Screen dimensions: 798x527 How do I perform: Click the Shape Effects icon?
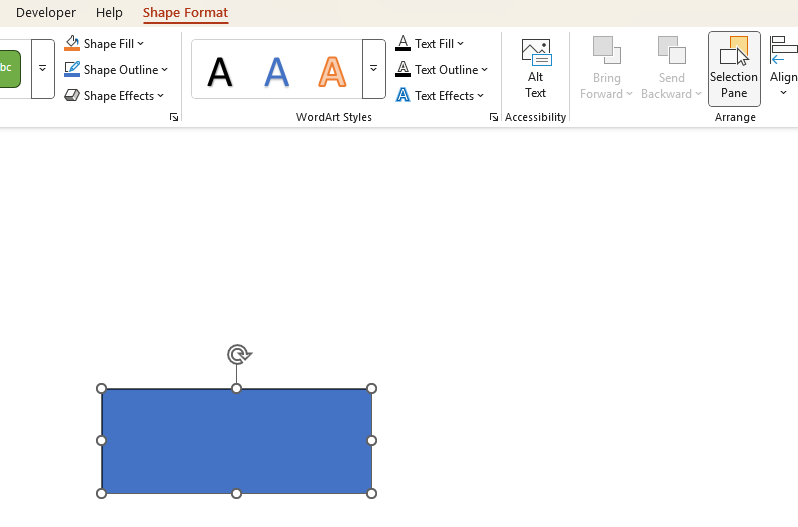pos(72,96)
